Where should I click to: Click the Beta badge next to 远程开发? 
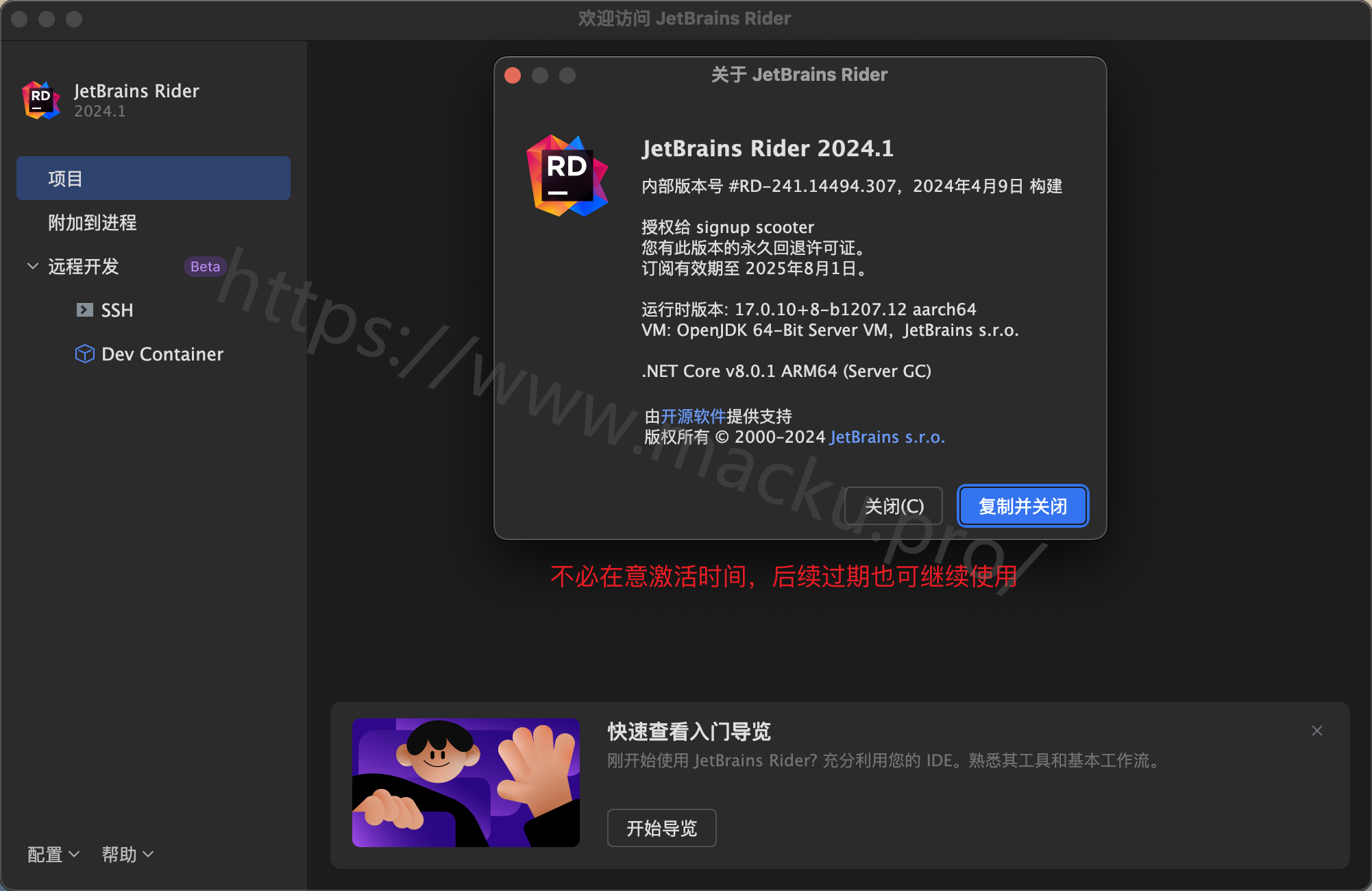coord(205,267)
